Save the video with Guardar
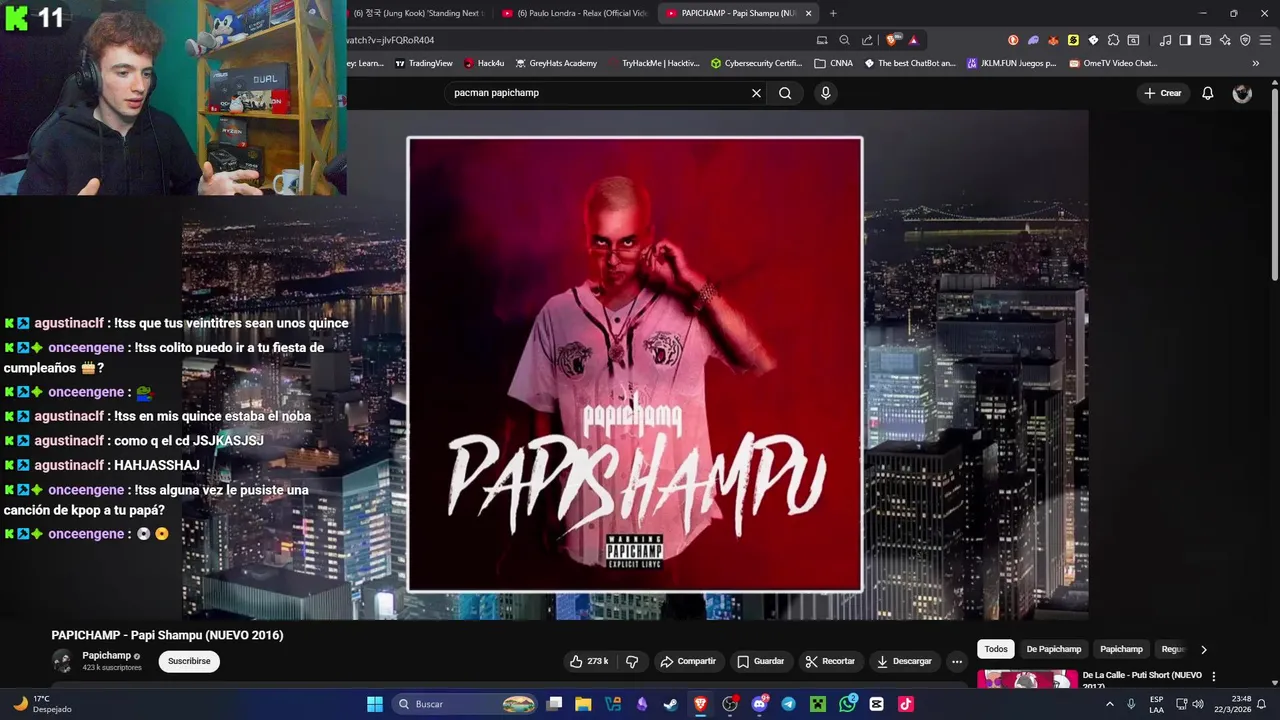 click(760, 661)
